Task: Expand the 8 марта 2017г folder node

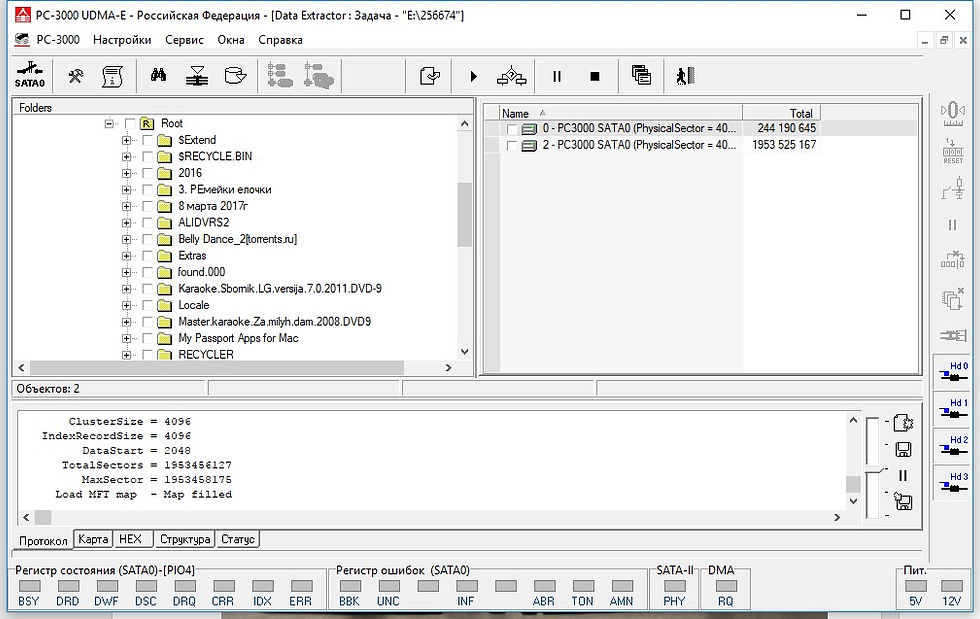Action: tap(127, 206)
